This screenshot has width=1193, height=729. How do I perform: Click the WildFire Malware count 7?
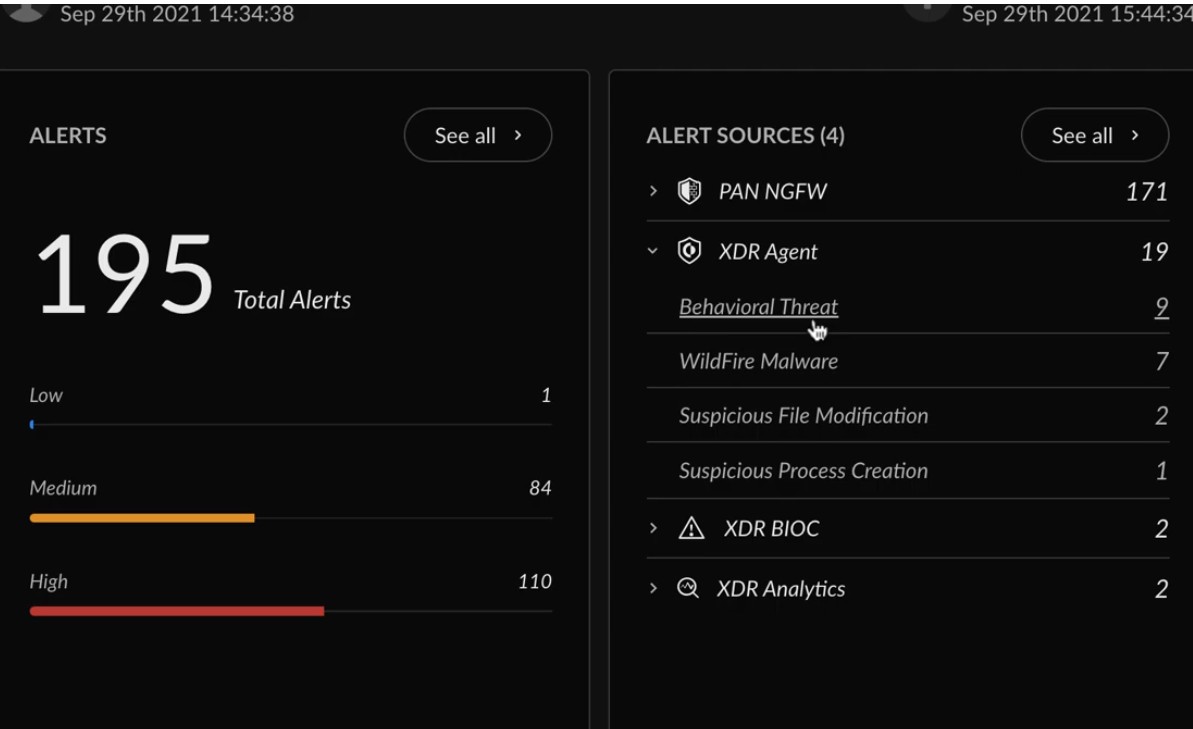coord(1162,361)
